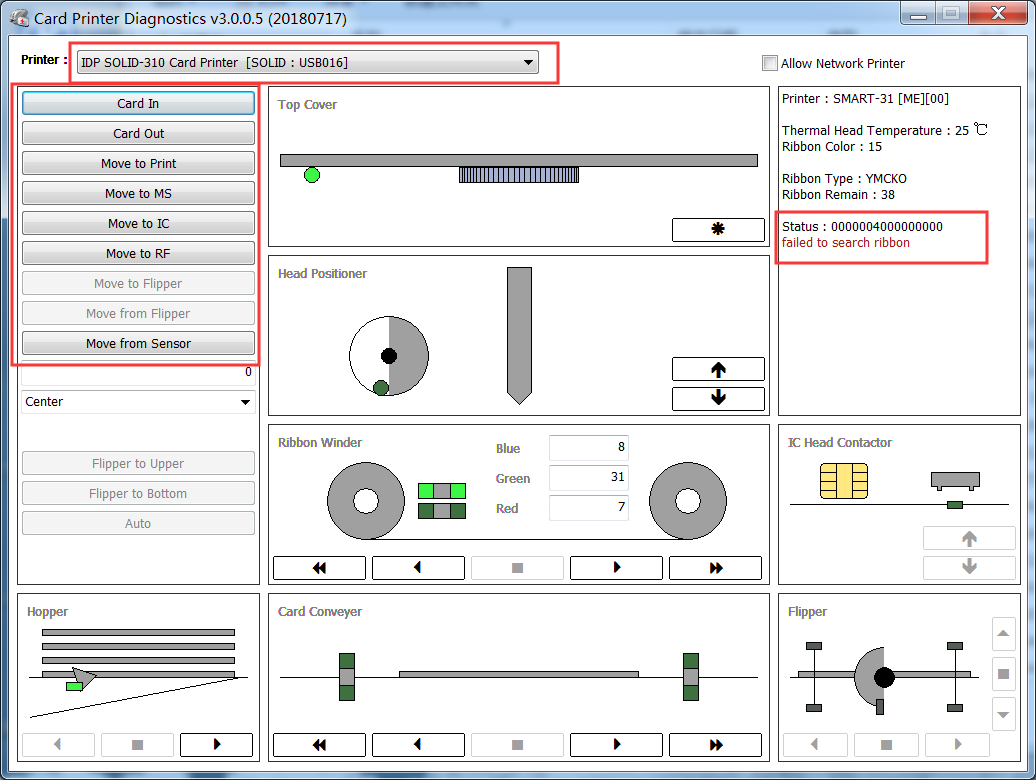Open the Printer selection dropdown
The image size is (1036, 780).
(x=308, y=63)
